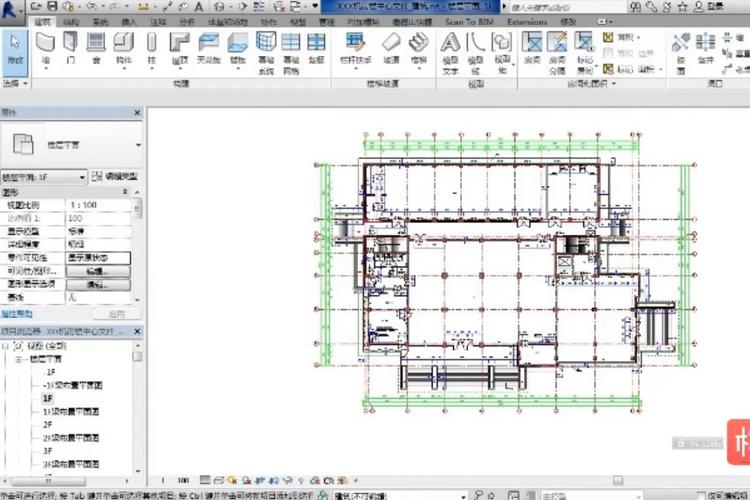Open the type selector dropdown showing 楼层平面
This screenshot has width=750, height=500.
pos(138,145)
